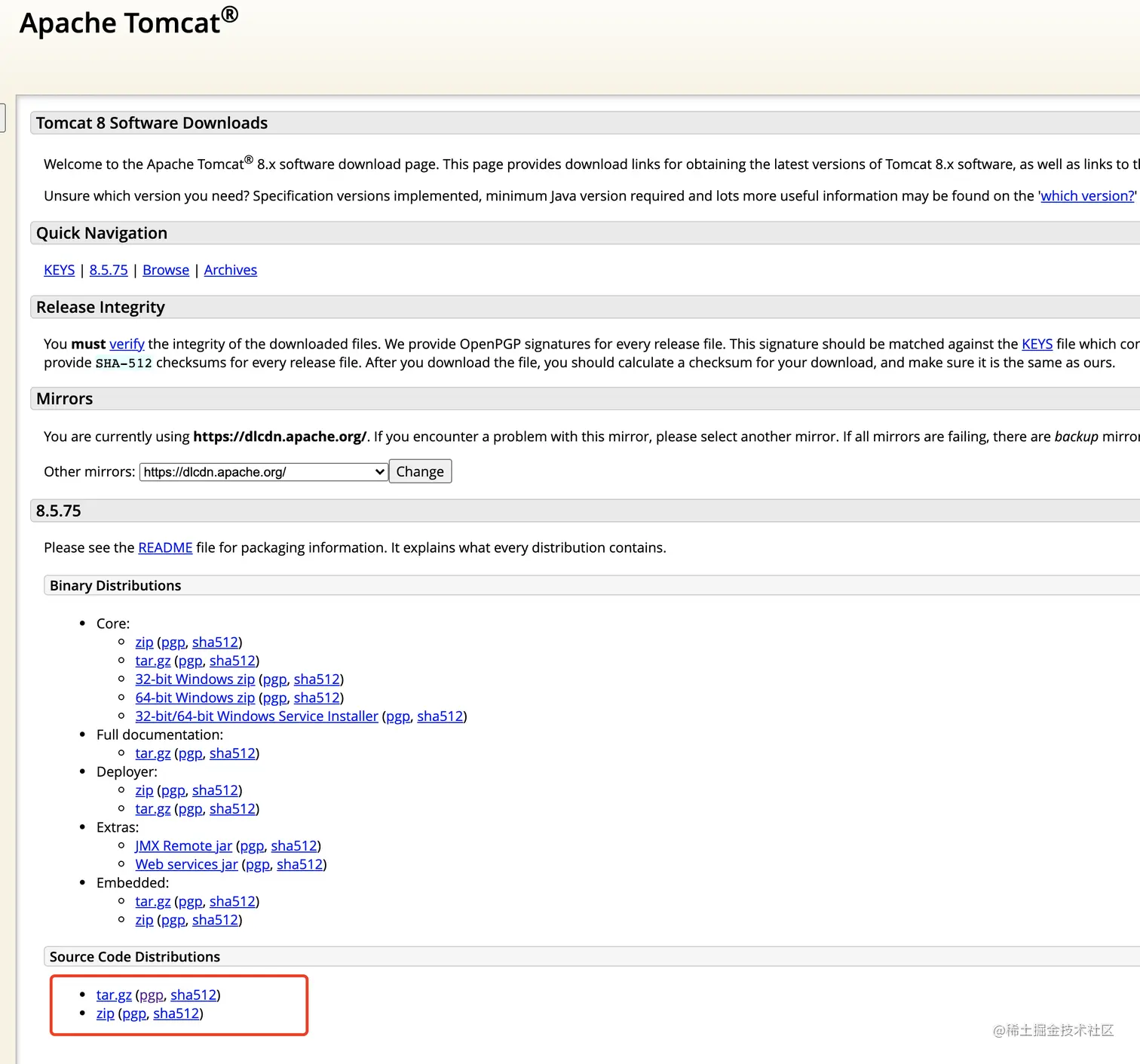Click the 'Mirrors' section heading
Screen dimensions: 1140x1064
(x=65, y=399)
